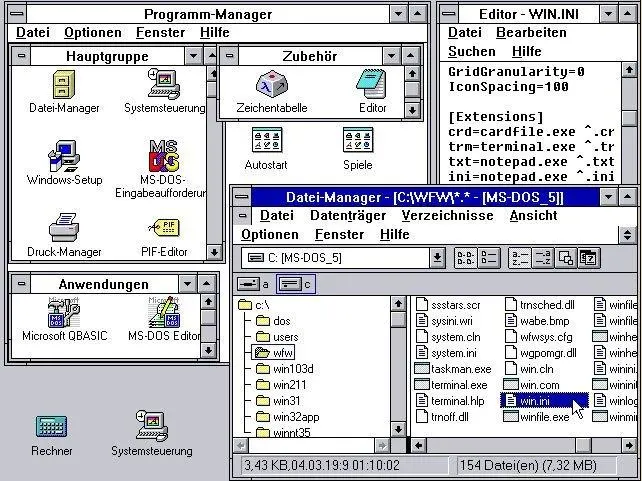642x481 pixels.
Task: Open the Anwendungen window control menu box
Action: click(x=21, y=284)
